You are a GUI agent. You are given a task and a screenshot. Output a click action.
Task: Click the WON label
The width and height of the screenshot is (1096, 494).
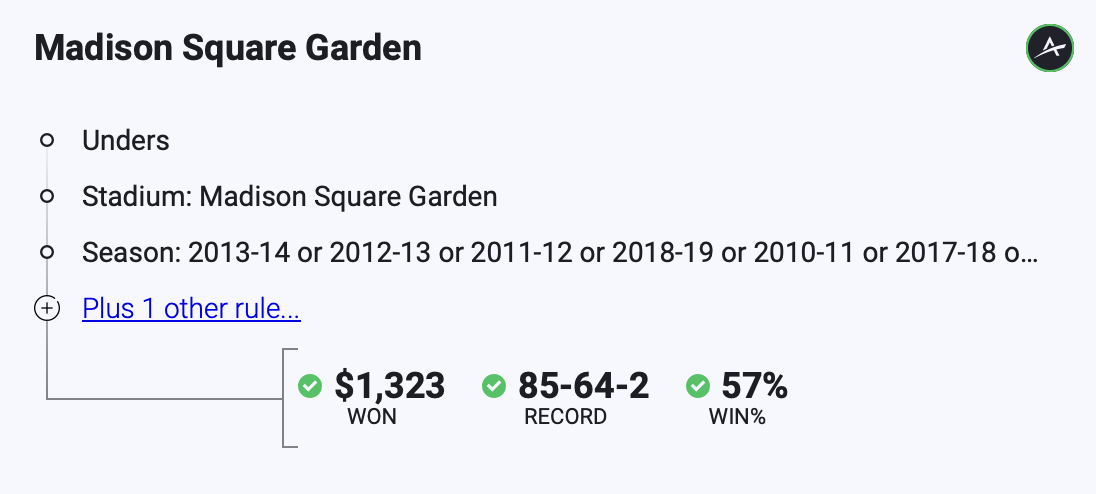(372, 417)
